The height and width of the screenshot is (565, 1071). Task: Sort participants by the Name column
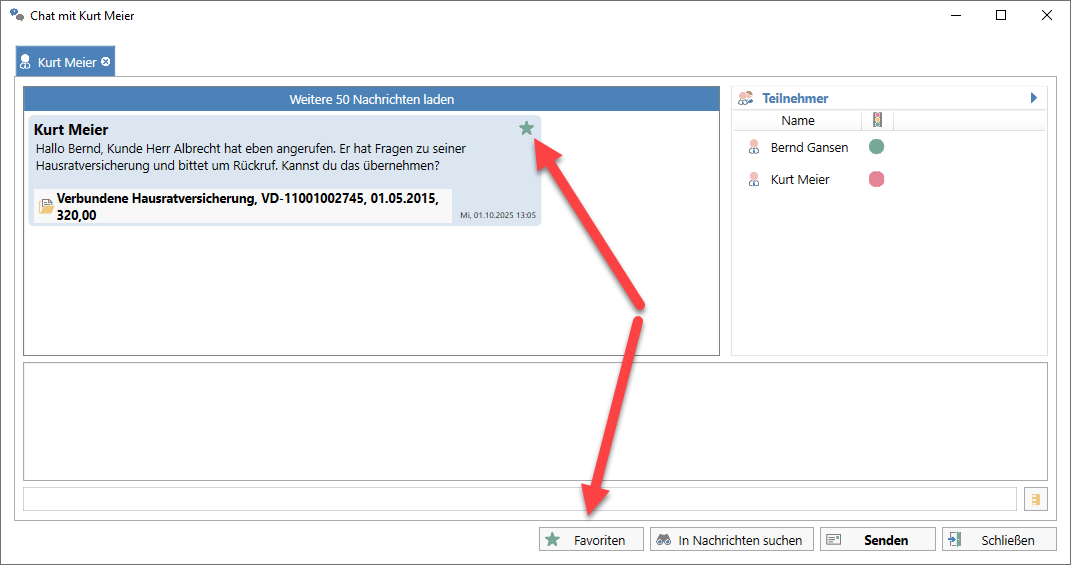(797, 121)
